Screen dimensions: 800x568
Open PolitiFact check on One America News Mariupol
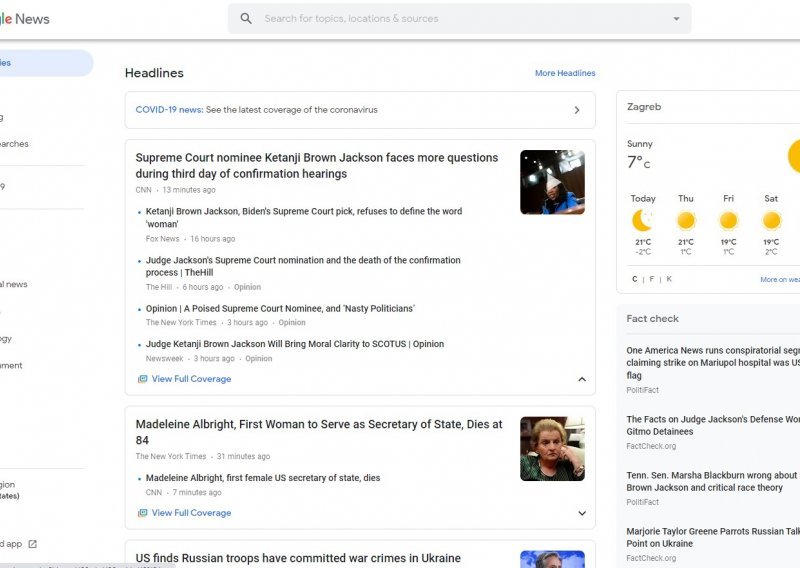coord(713,363)
